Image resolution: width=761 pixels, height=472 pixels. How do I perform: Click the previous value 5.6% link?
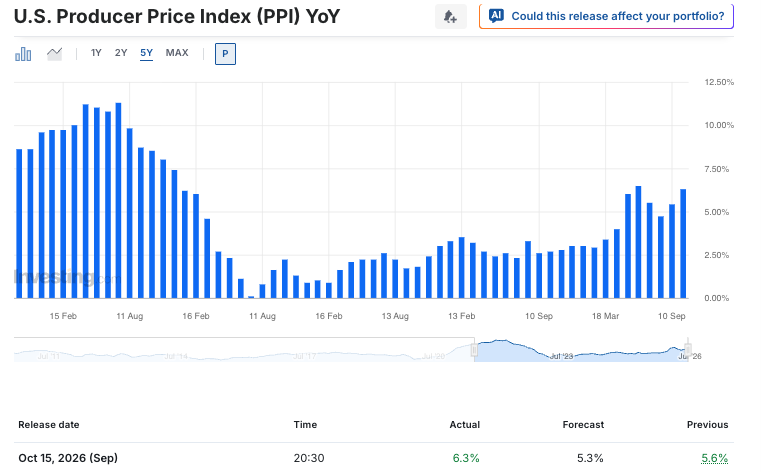pyautogui.click(x=714, y=458)
